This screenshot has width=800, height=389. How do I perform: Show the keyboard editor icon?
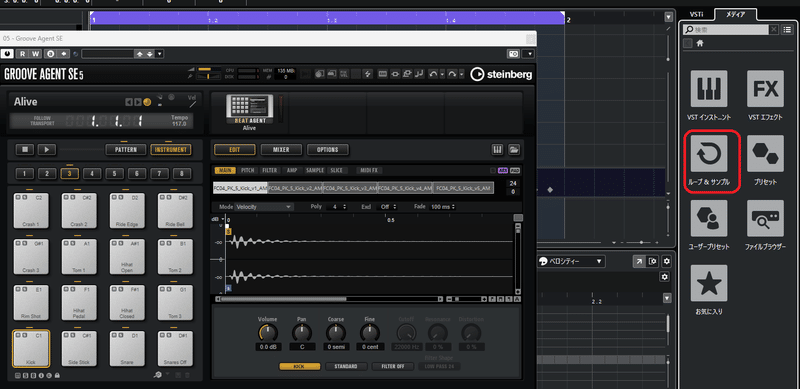click(x=497, y=150)
